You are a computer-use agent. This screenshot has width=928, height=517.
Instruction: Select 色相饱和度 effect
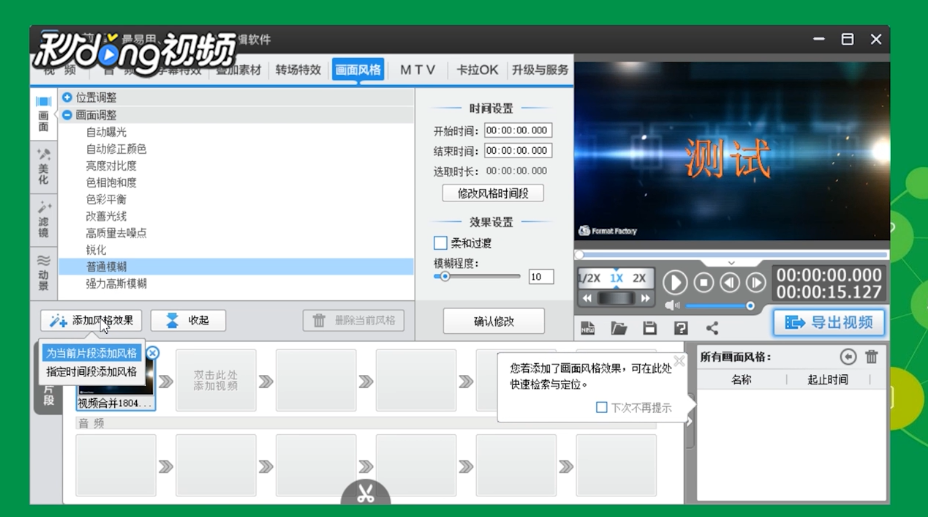click(x=111, y=182)
